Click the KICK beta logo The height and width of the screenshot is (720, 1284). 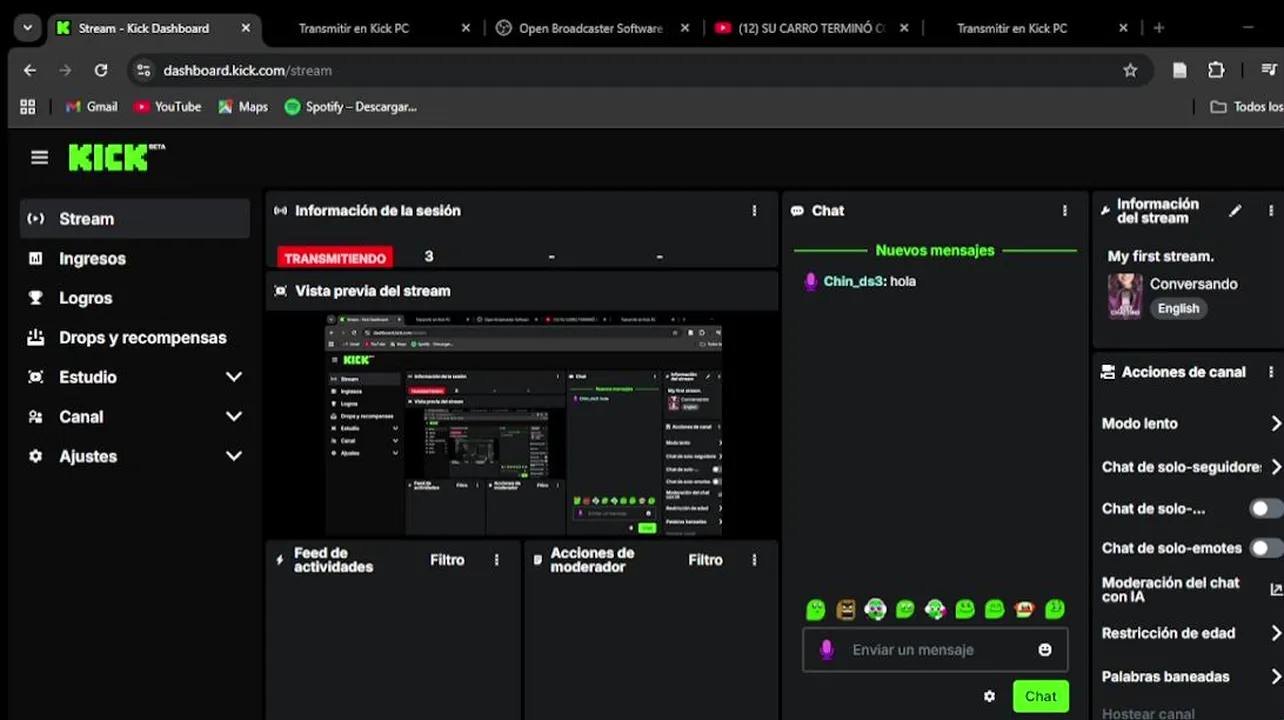click(x=116, y=157)
